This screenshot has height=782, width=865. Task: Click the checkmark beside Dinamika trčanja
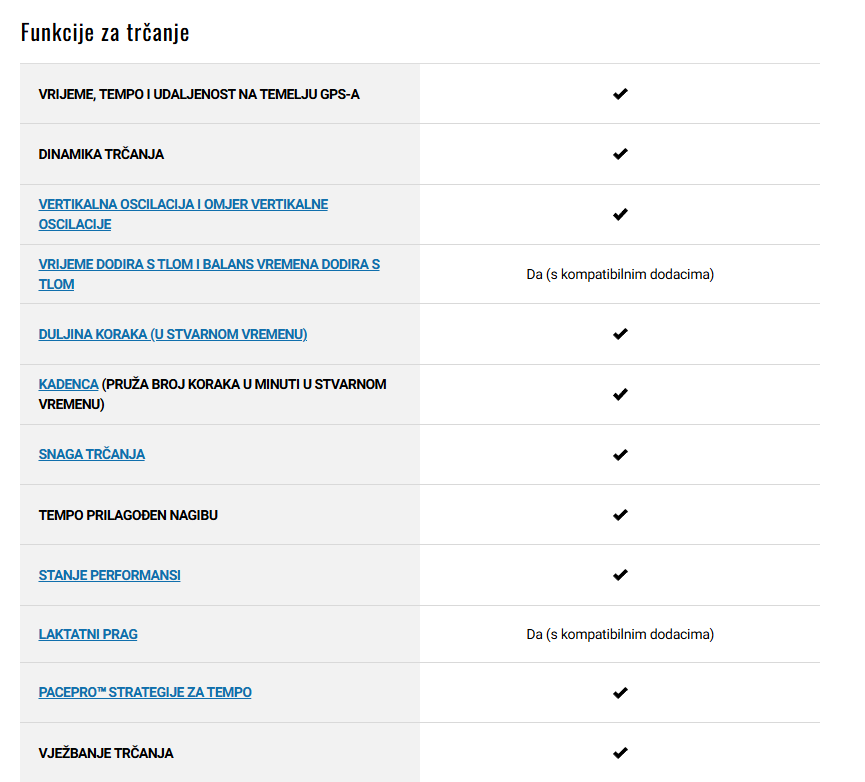[620, 154]
